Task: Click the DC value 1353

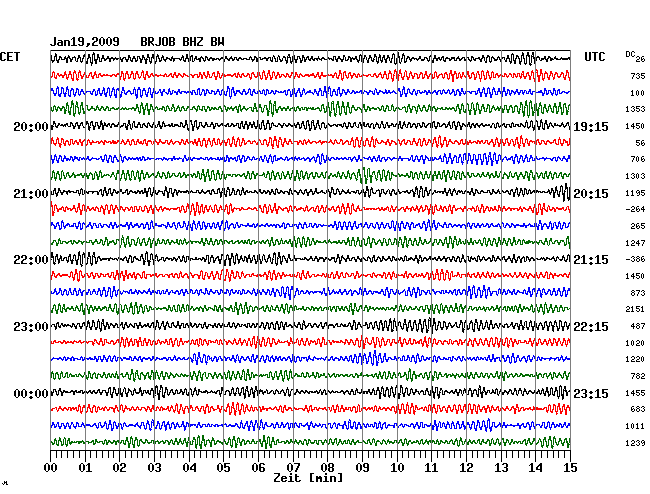Action: 635,109
